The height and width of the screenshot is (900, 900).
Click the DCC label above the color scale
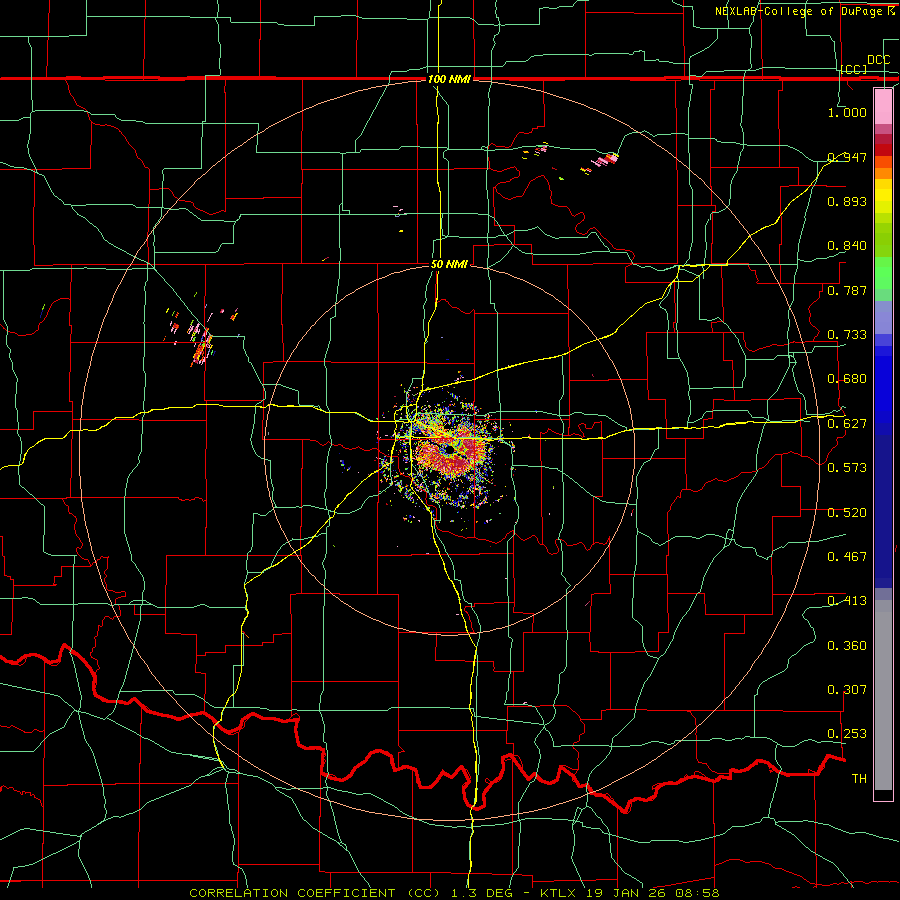point(878,60)
